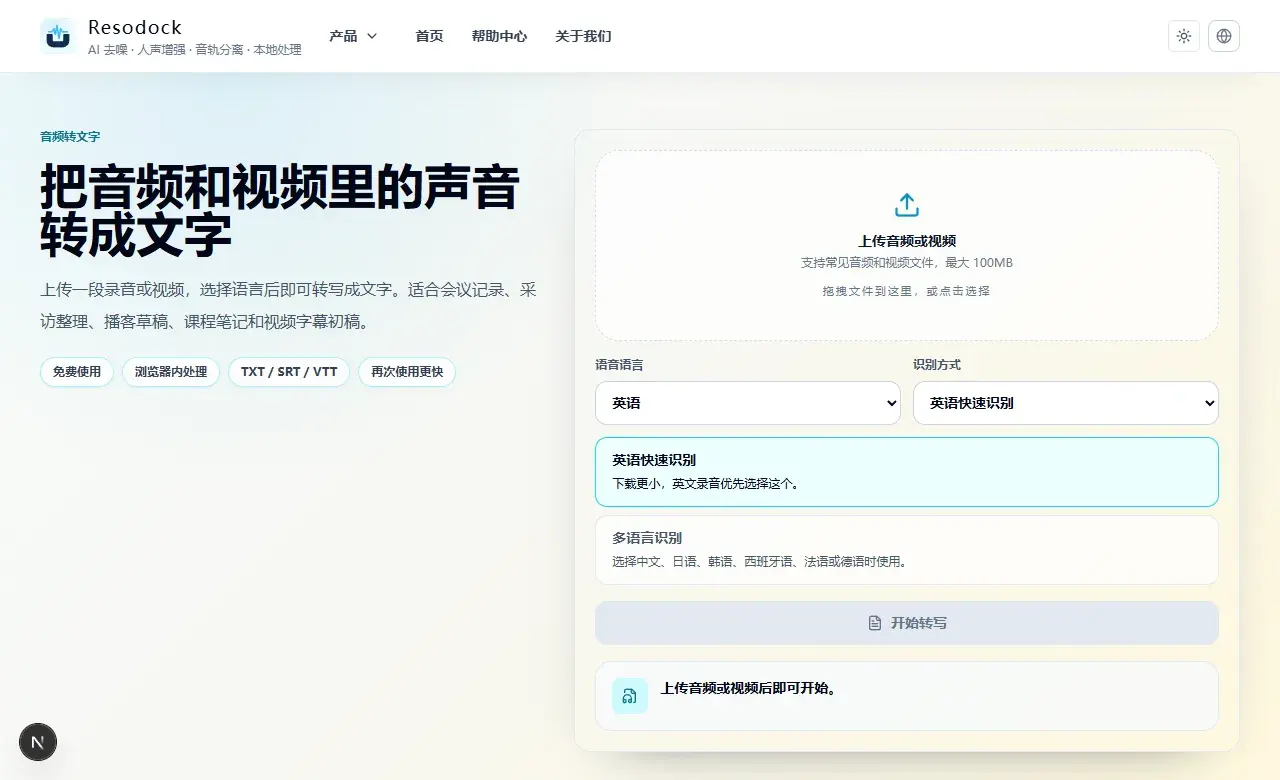This screenshot has height=780, width=1280.
Task: Click the document icon in 开始转写 button
Action: (x=875, y=623)
